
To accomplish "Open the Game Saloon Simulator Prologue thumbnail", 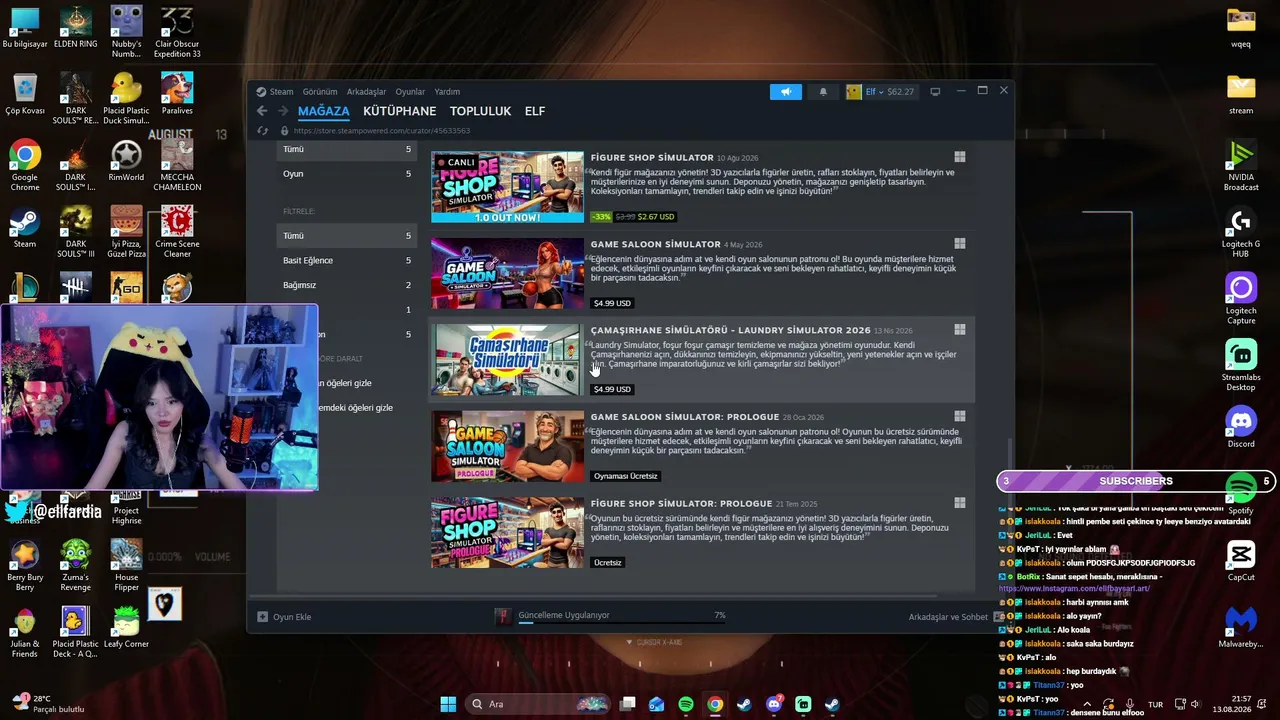I will [507, 446].
